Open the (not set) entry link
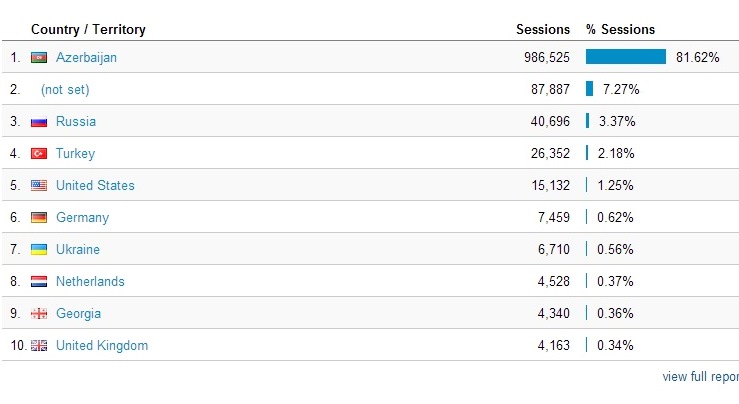 tap(65, 90)
